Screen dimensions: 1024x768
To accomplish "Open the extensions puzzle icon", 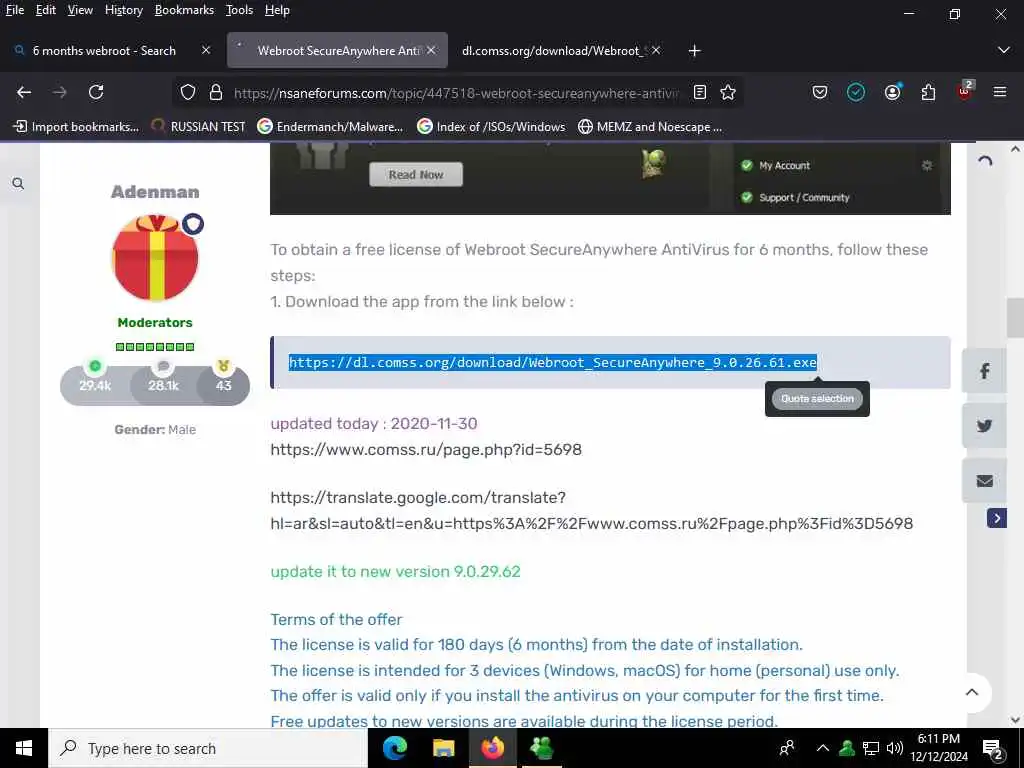I will pos(929,93).
